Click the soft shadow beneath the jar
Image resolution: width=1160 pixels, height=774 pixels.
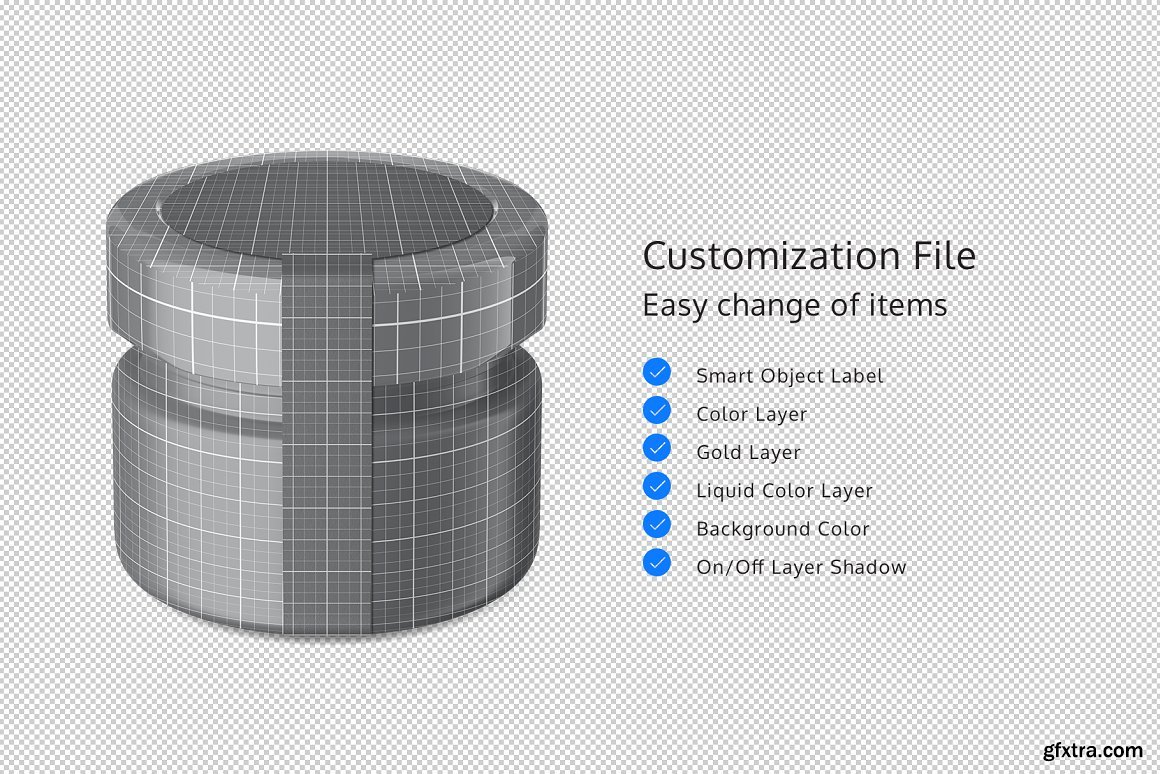330,650
